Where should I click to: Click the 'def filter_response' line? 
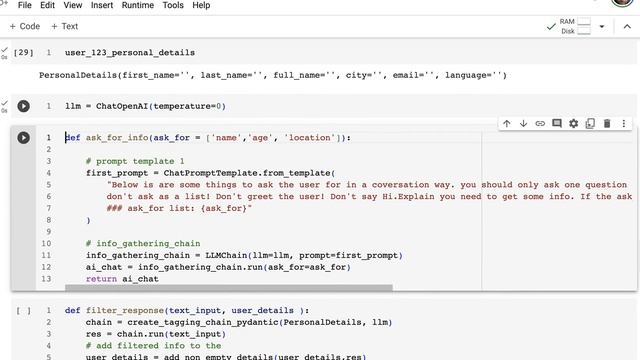coord(187,311)
